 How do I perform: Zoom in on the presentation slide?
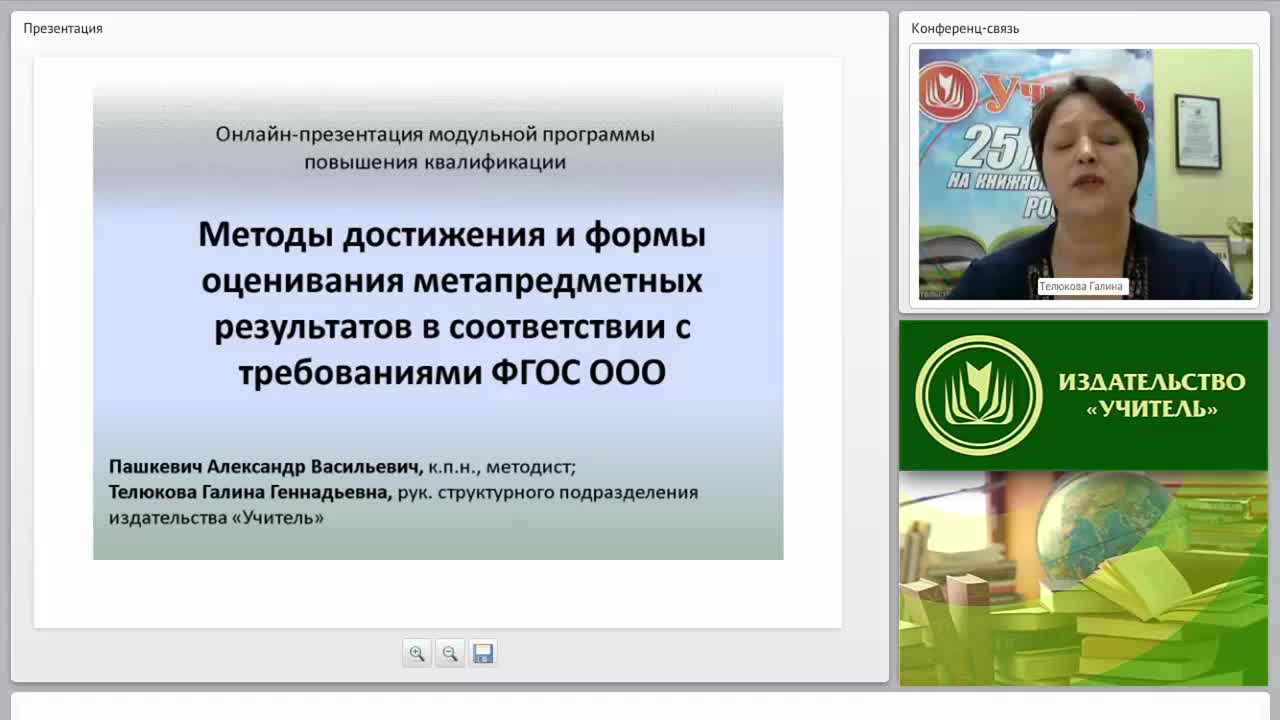417,653
